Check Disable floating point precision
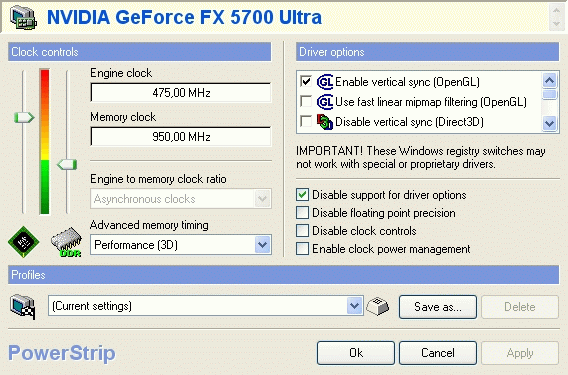Image resolution: width=568 pixels, height=375 pixels. [x=302, y=213]
